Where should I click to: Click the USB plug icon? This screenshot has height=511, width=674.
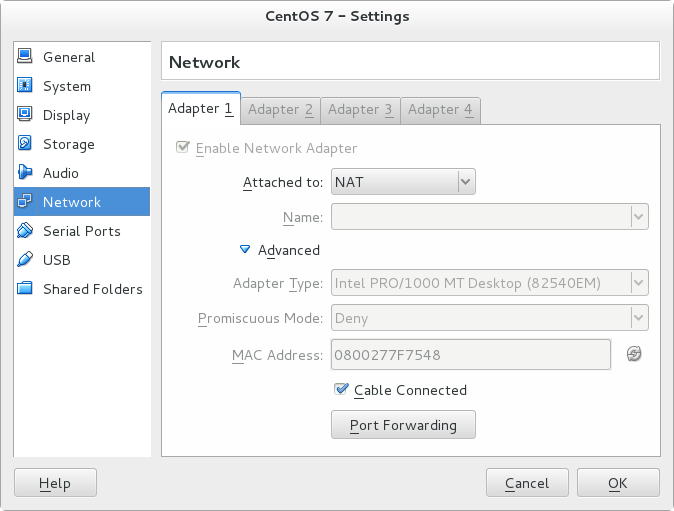coord(25,259)
